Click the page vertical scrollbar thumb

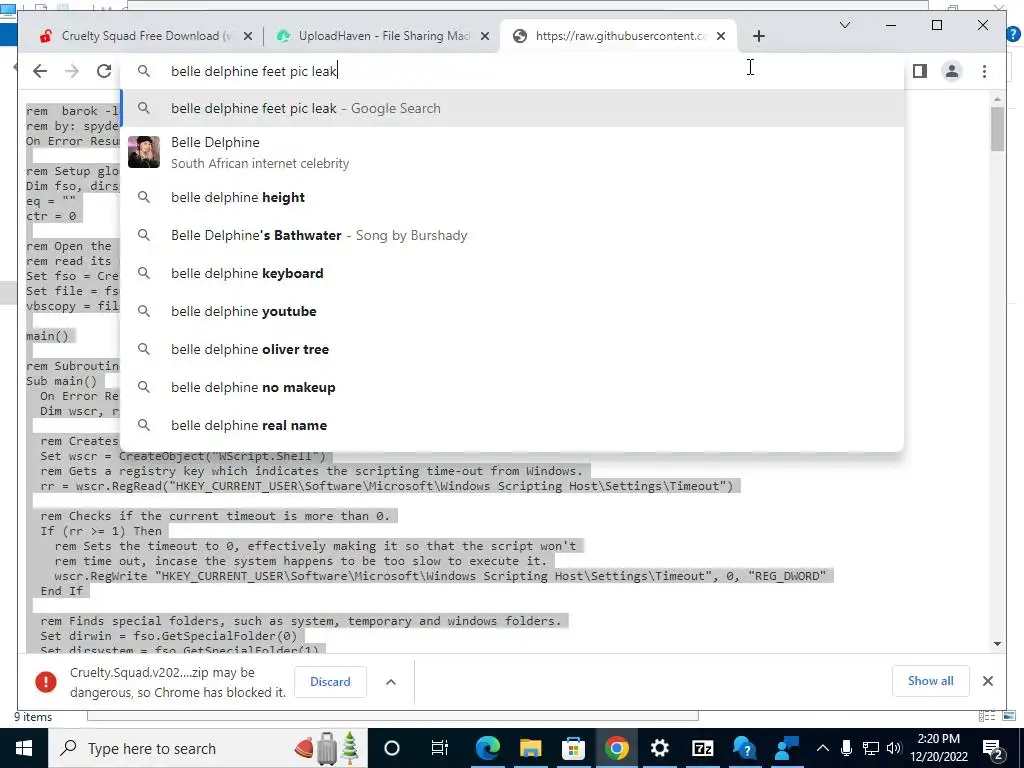coord(997,129)
